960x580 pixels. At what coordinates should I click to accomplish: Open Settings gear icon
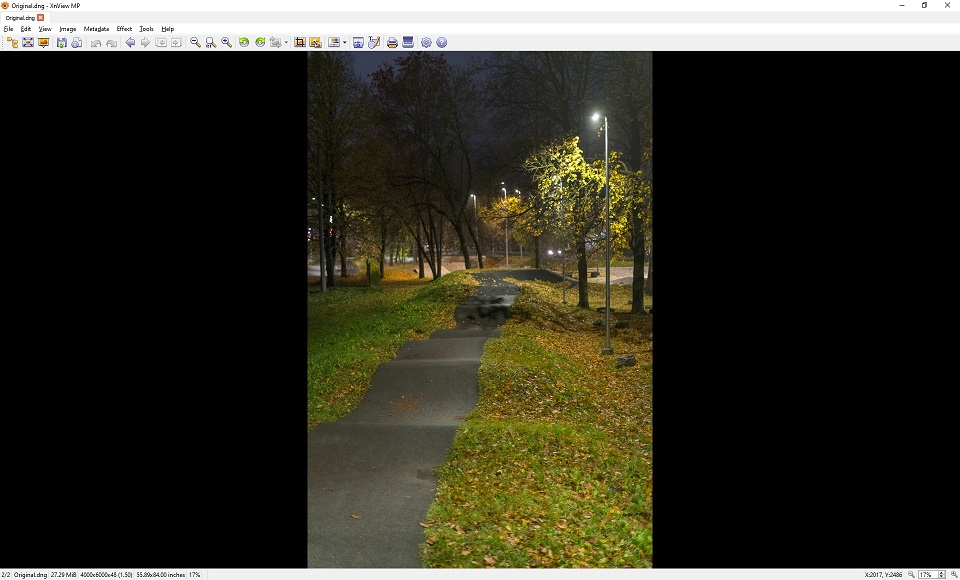tap(426, 42)
